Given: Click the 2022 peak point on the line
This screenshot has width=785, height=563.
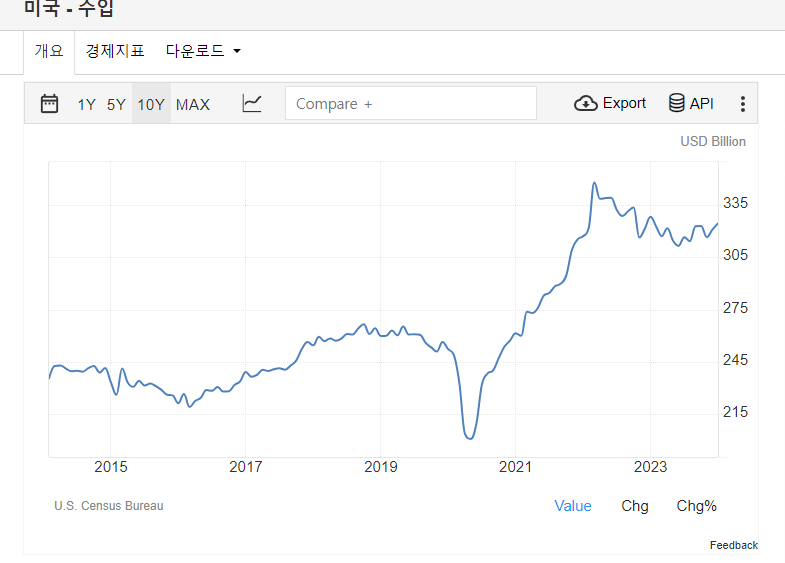Looking at the screenshot, I should click(594, 183).
